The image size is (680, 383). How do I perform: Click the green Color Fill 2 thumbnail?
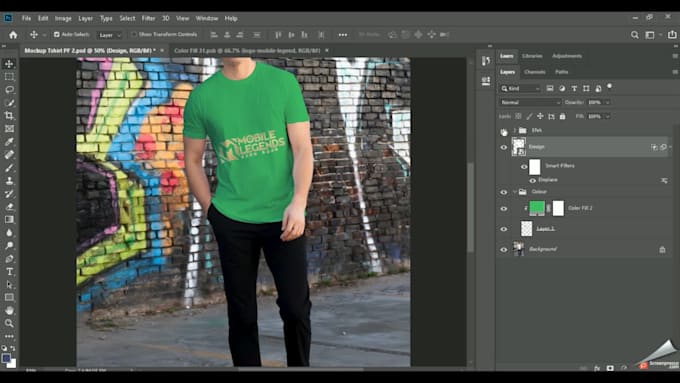pos(537,207)
